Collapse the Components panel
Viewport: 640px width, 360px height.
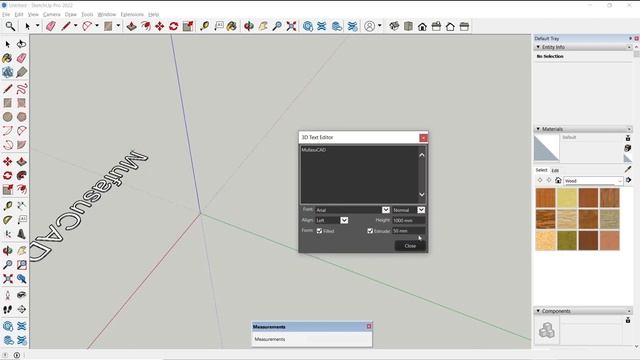[x=538, y=311]
